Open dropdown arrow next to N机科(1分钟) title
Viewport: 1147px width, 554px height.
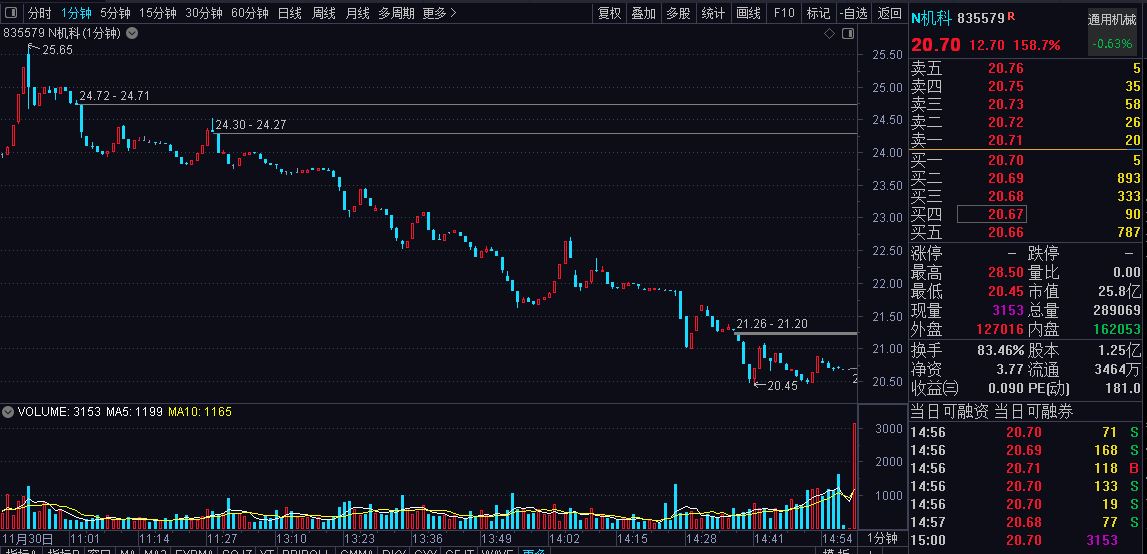click(x=132, y=34)
